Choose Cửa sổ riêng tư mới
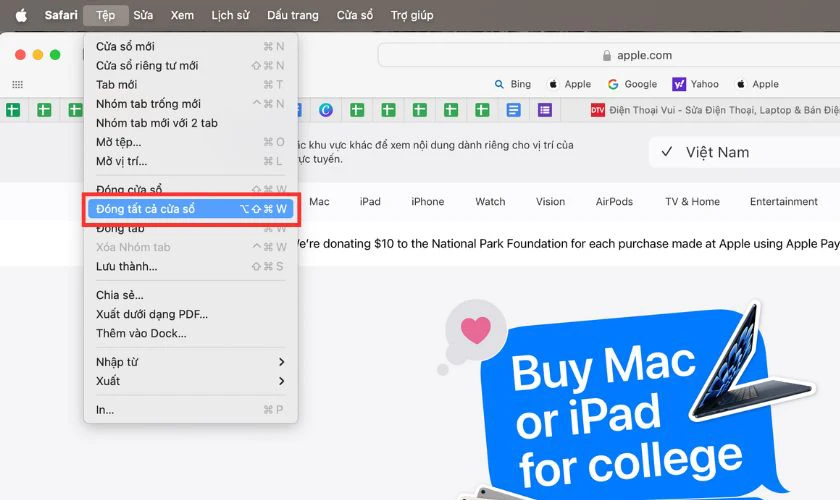Image resolution: width=840 pixels, height=500 pixels. click(x=190, y=65)
